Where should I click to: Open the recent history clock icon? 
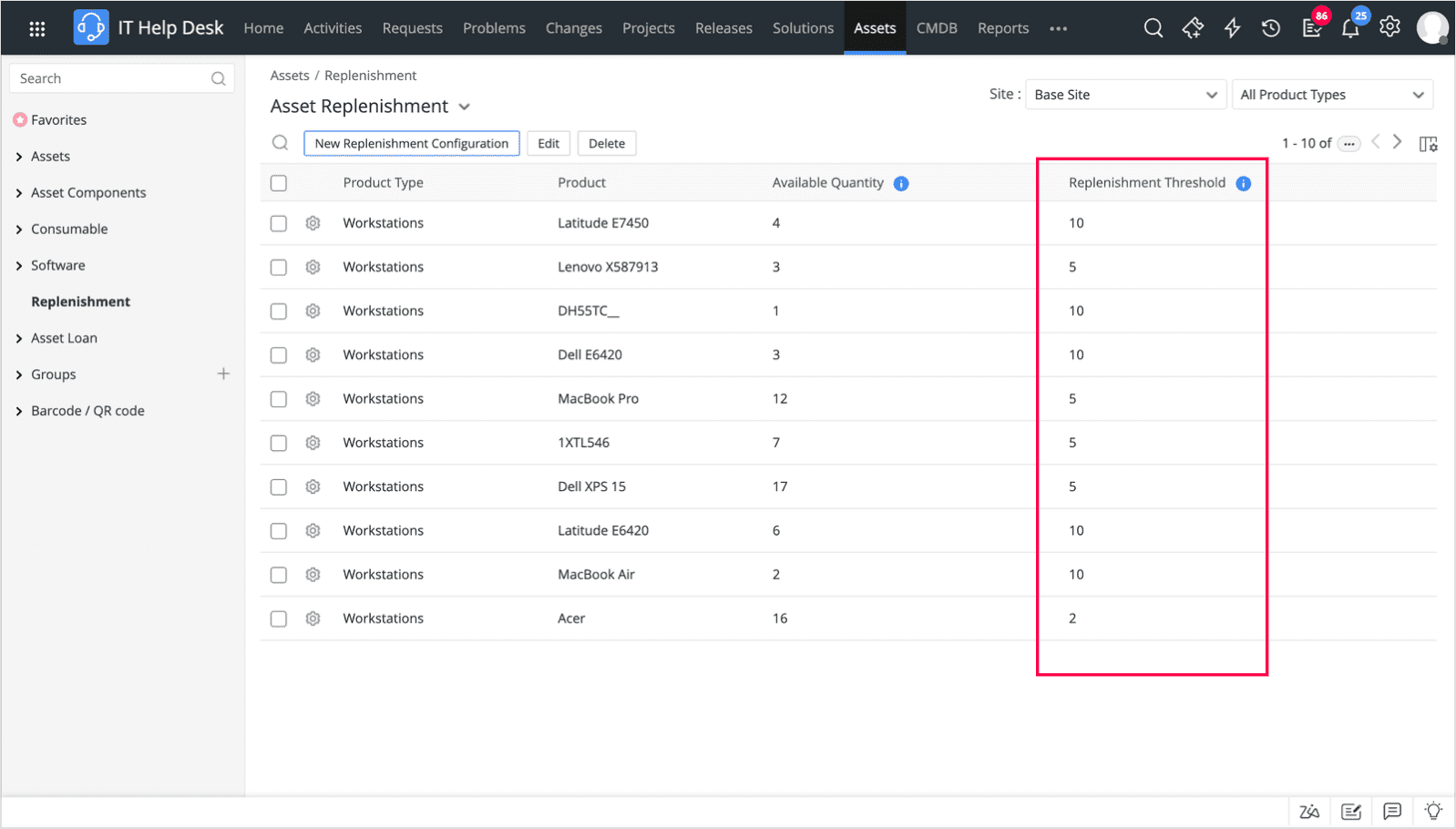(x=1271, y=28)
